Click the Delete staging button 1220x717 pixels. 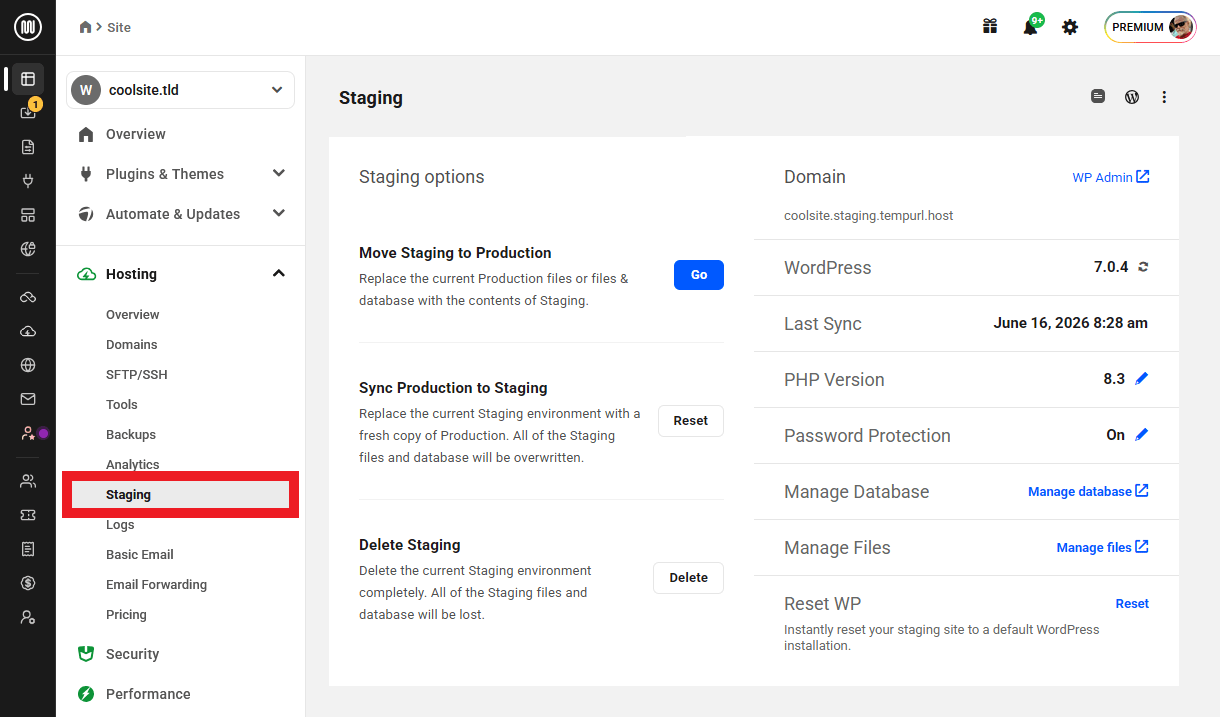tap(688, 578)
